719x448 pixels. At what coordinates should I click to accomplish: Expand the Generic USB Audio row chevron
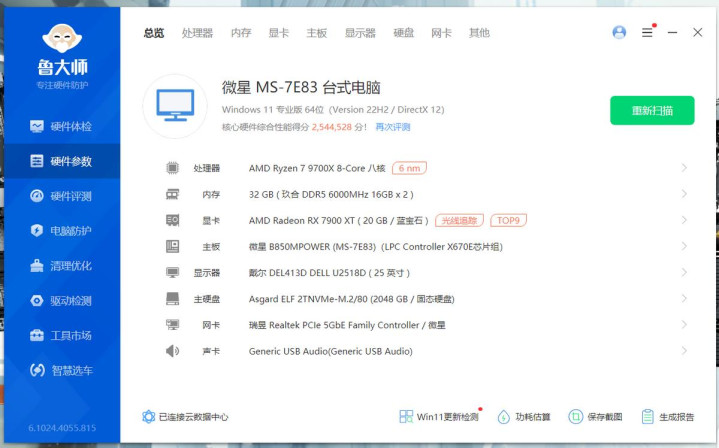point(684,351)
